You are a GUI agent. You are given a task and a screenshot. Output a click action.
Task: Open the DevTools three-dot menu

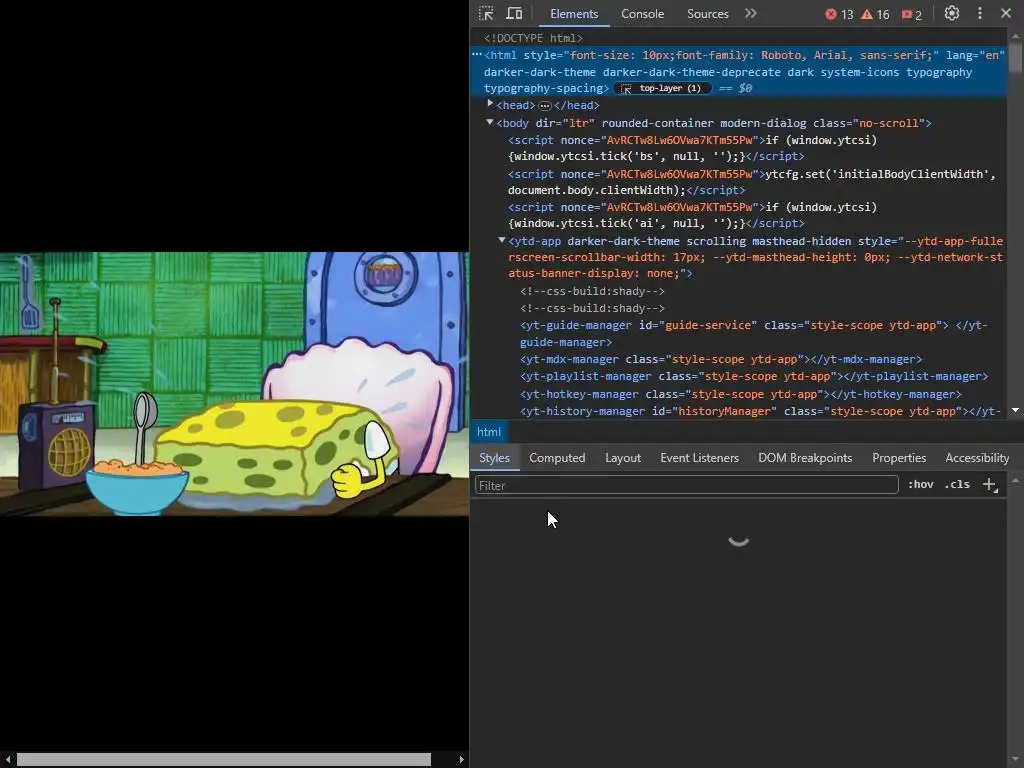coord(980,14)
